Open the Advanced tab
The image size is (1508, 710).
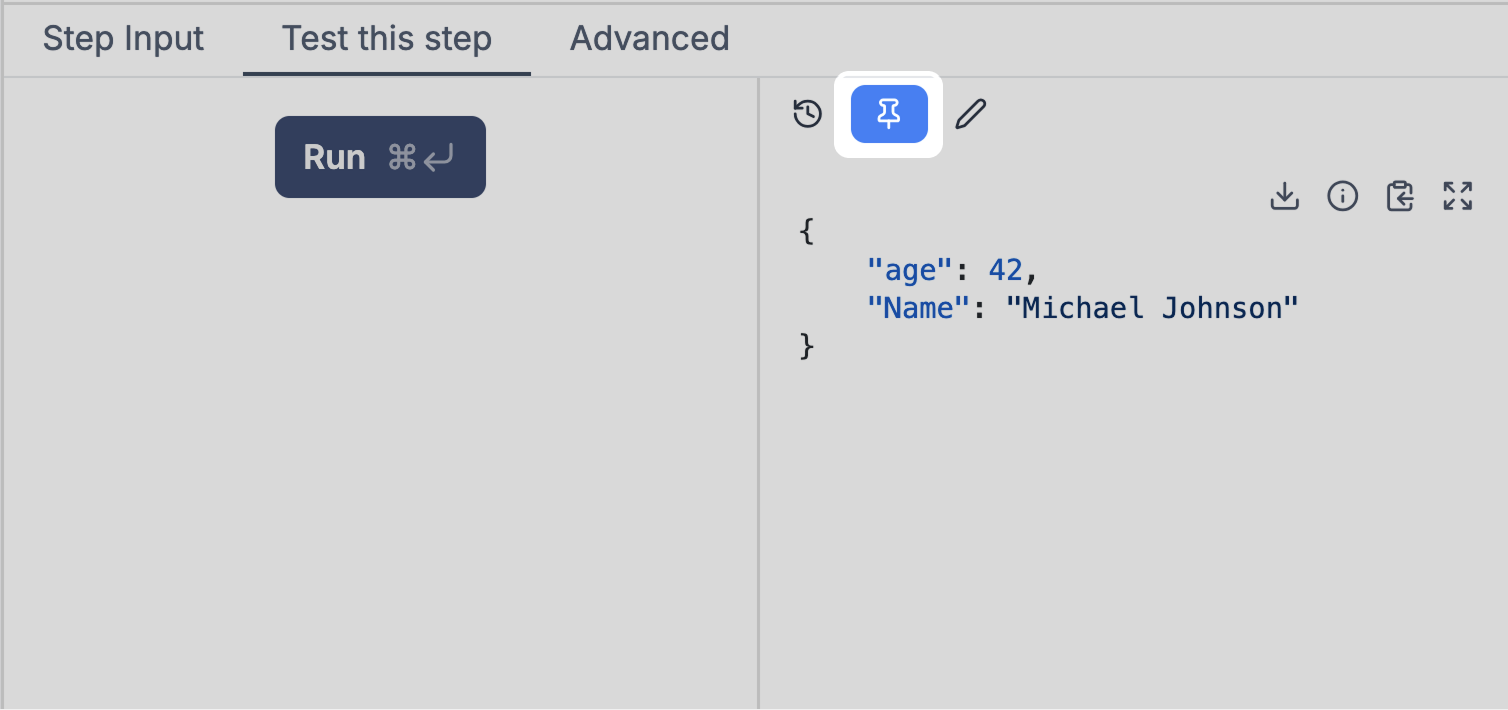coord(650,39)
